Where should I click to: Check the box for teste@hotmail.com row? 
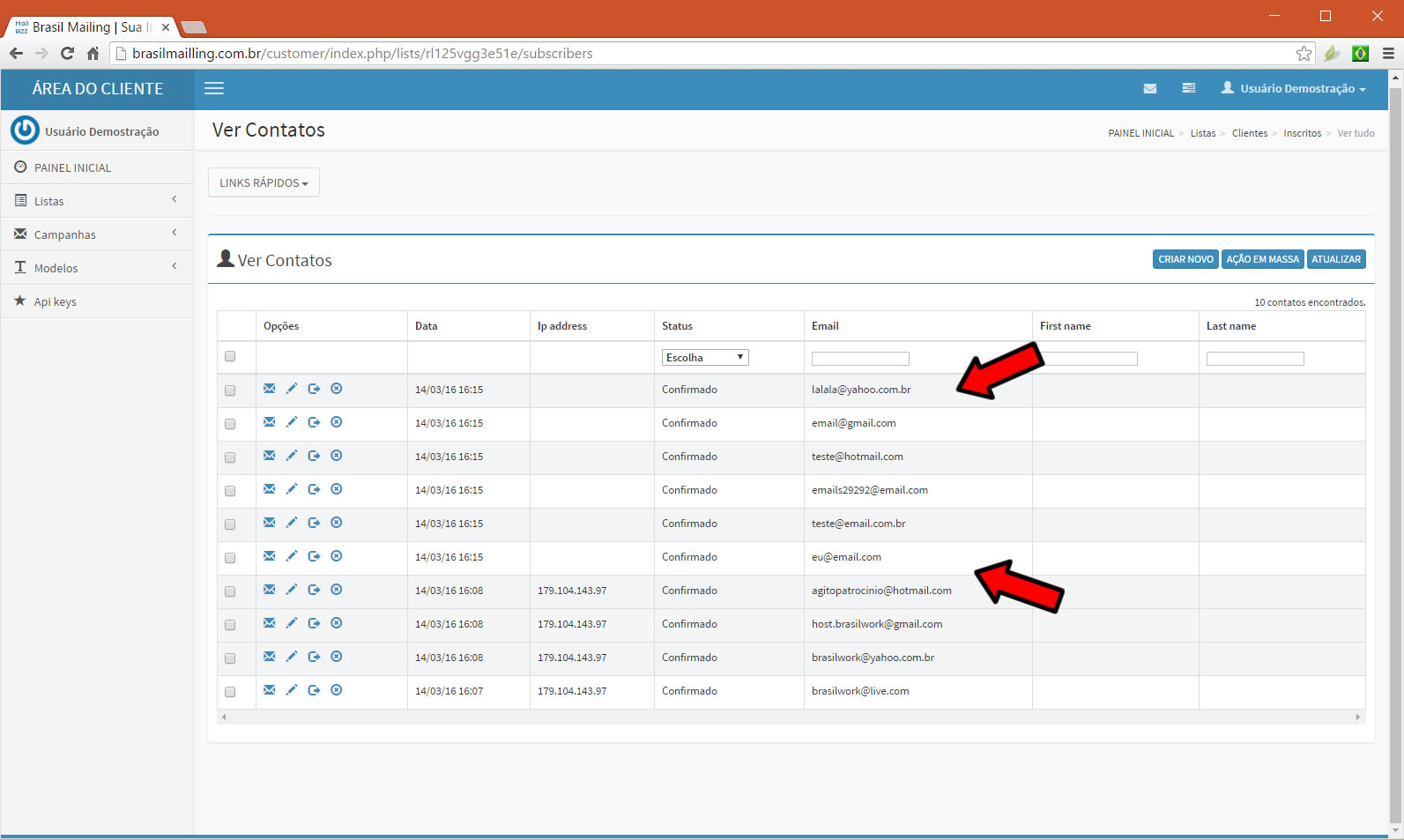(230, 457)
